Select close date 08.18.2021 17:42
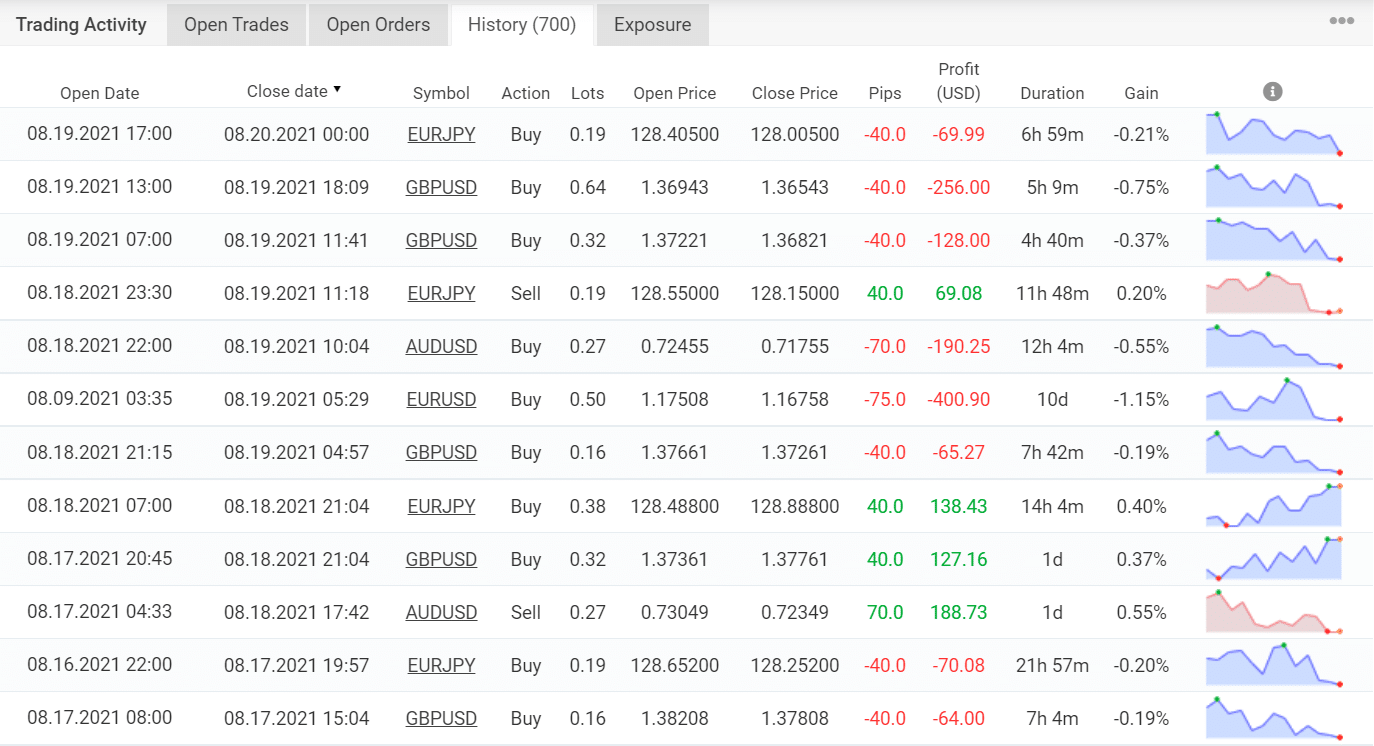 [296, 612]
